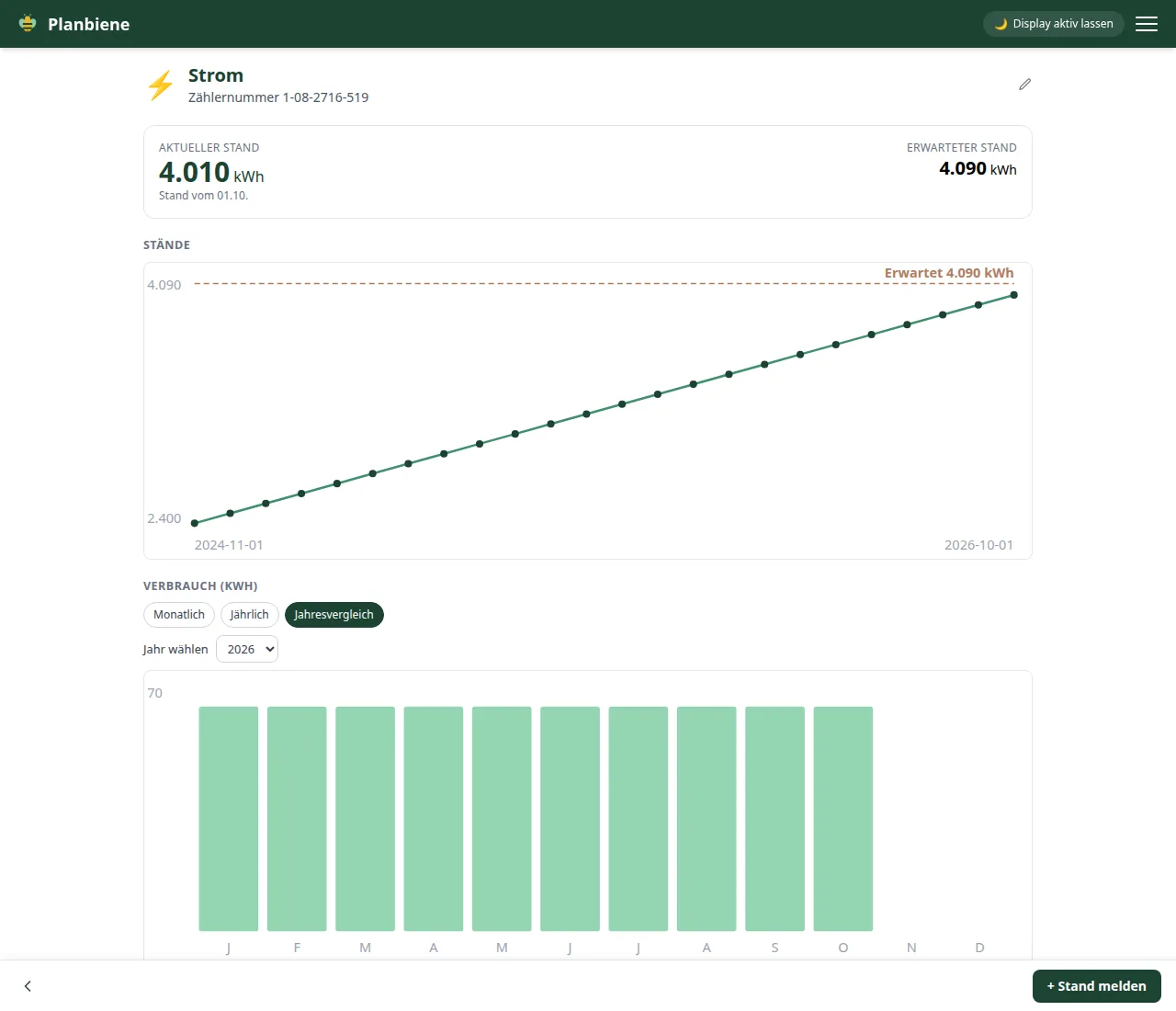The width and height of the screenshot is (1176, 1011).
Task: Click the + Stand melden button
Action: [x=1097, y=986]
